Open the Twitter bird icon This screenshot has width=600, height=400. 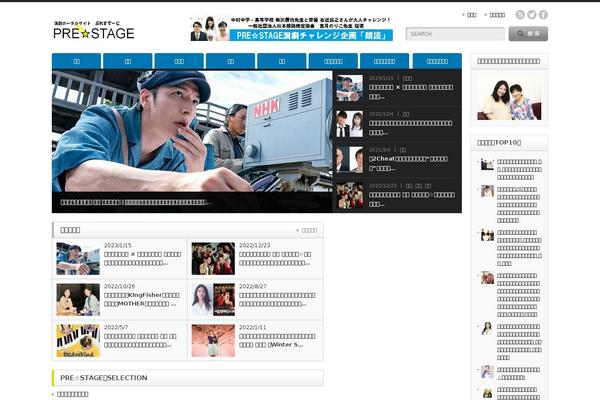(532, 15)
